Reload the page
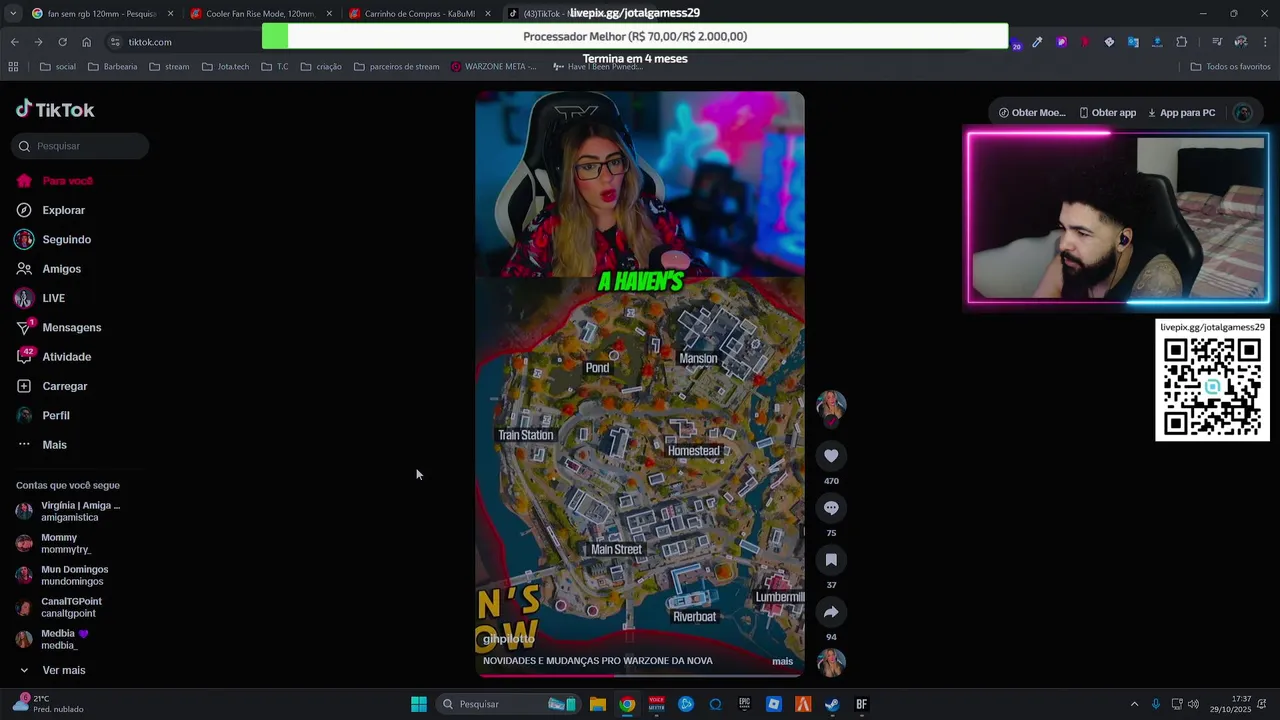The height and width of the screenshot is (720, 1280). pos(62,42)
